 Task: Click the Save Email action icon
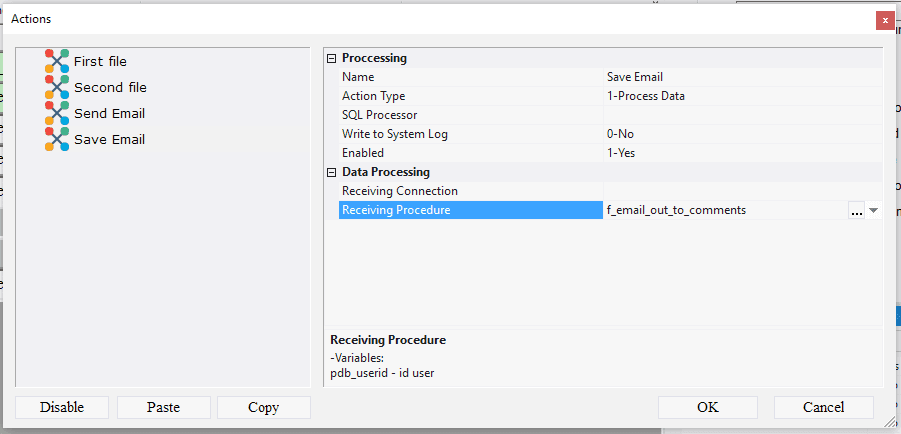pos(57,139)
